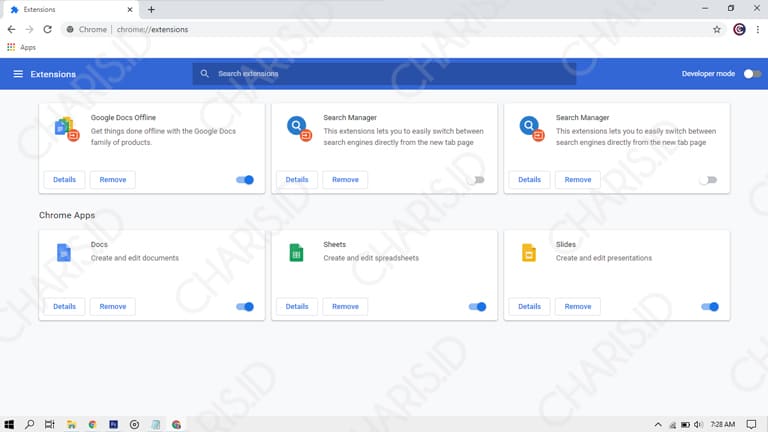Click the Google Docs Offline extension icon
The height and width of the screenshot is (432, 768).
click(67, 129)
